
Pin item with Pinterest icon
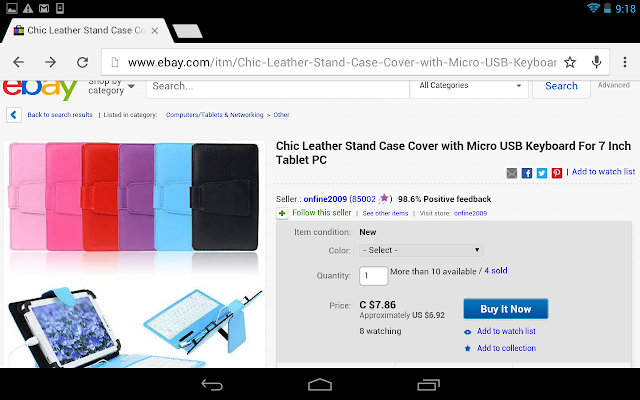pyautogui.click(x=557, y=173)
